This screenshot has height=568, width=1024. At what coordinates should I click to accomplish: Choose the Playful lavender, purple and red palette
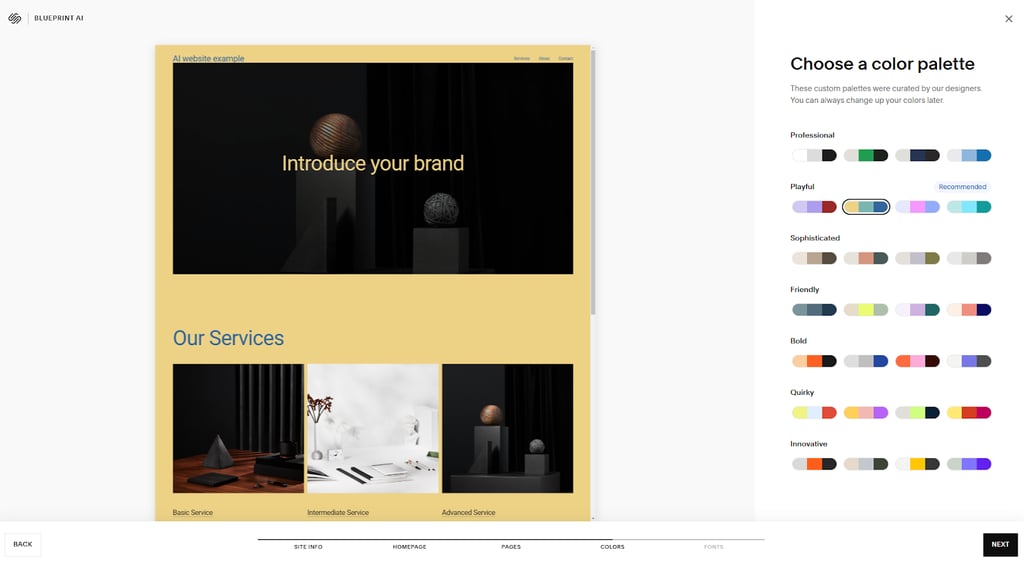[814, 207]
